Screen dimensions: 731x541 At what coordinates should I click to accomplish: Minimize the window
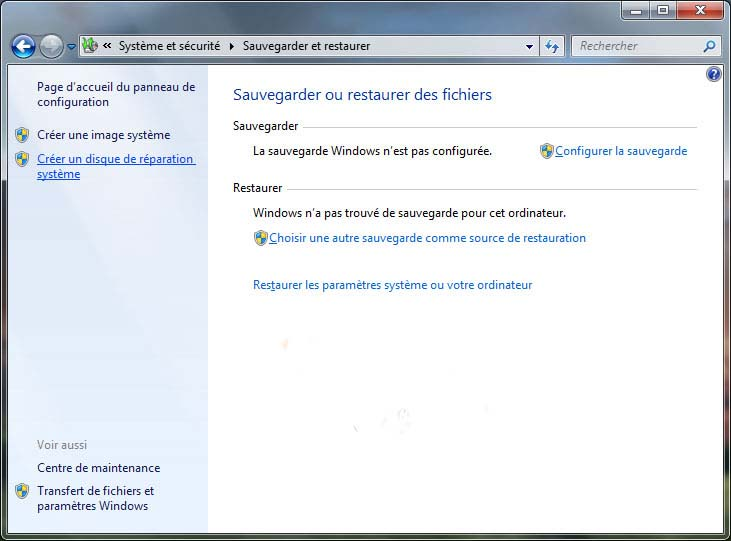636,10
